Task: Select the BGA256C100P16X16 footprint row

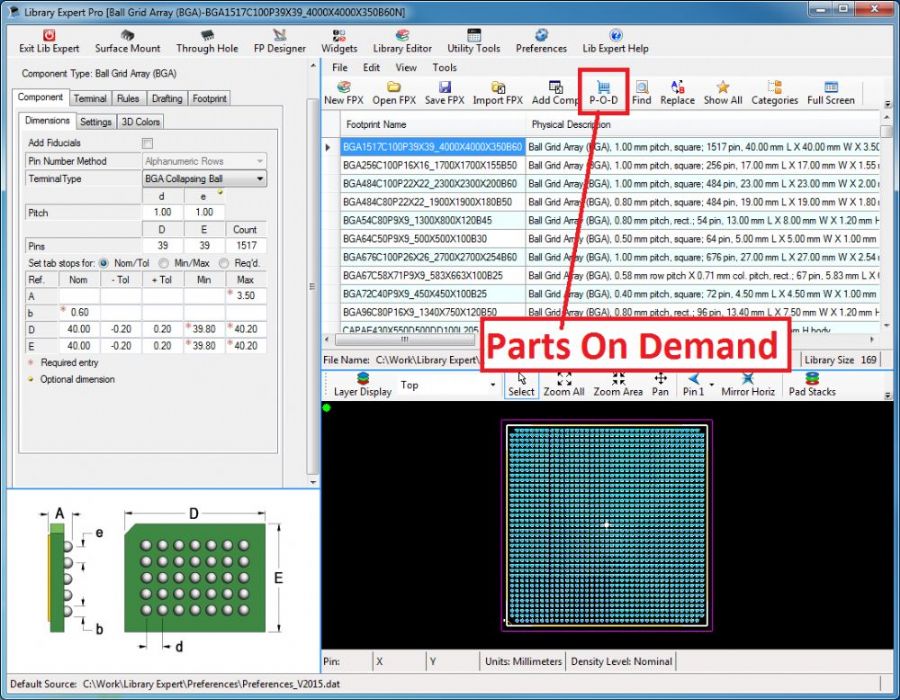Action: coord(431,165)
